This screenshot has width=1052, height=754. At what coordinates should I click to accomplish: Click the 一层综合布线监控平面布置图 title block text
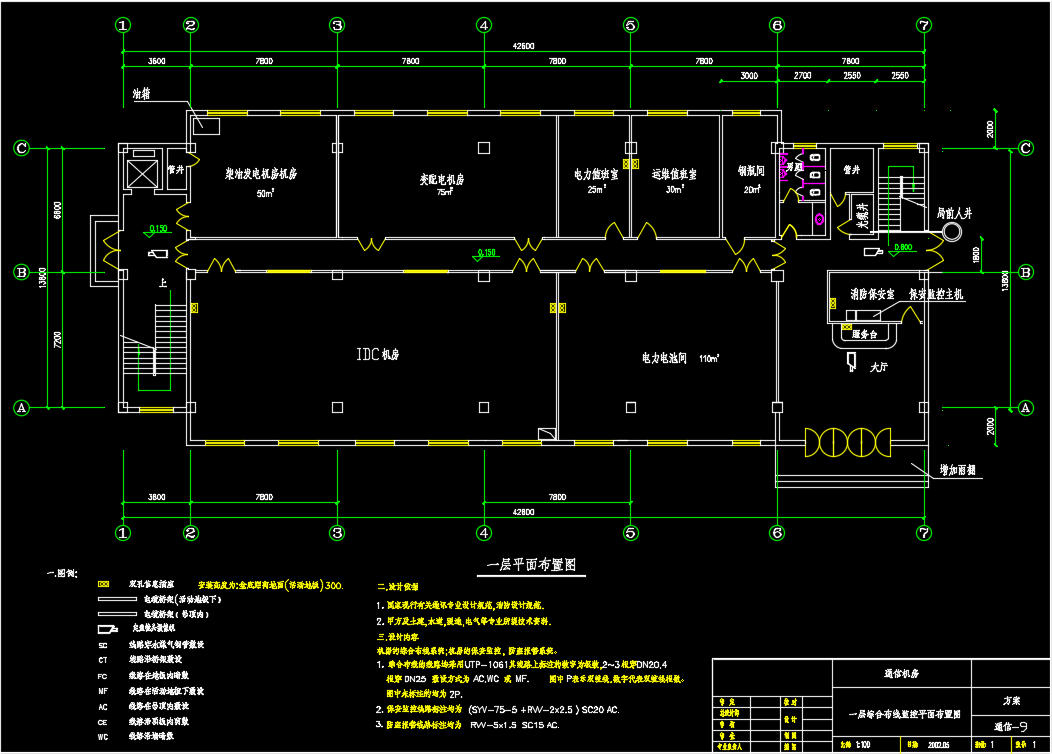click(903, 714)
